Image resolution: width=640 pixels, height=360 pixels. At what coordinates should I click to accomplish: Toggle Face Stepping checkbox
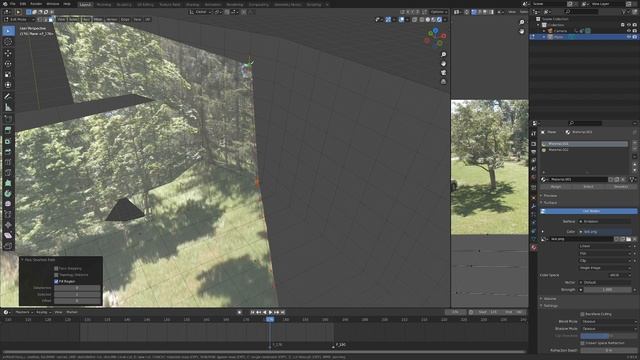[56, 269]
